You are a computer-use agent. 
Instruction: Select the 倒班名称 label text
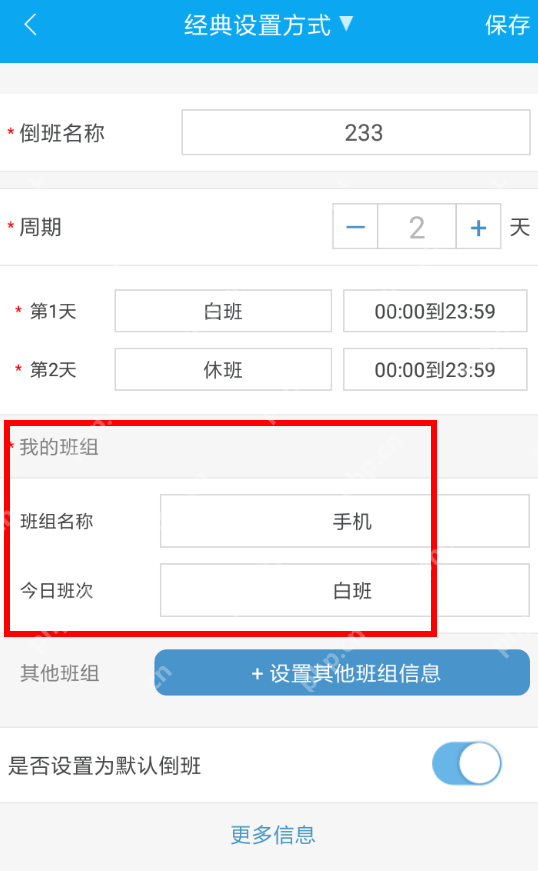[62, 133]
